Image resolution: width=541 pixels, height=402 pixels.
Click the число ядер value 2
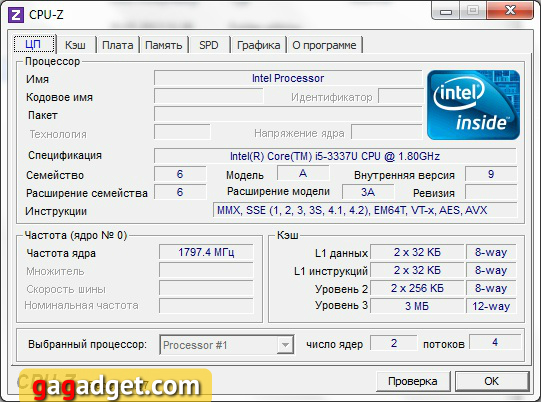(x=394, y=343)
